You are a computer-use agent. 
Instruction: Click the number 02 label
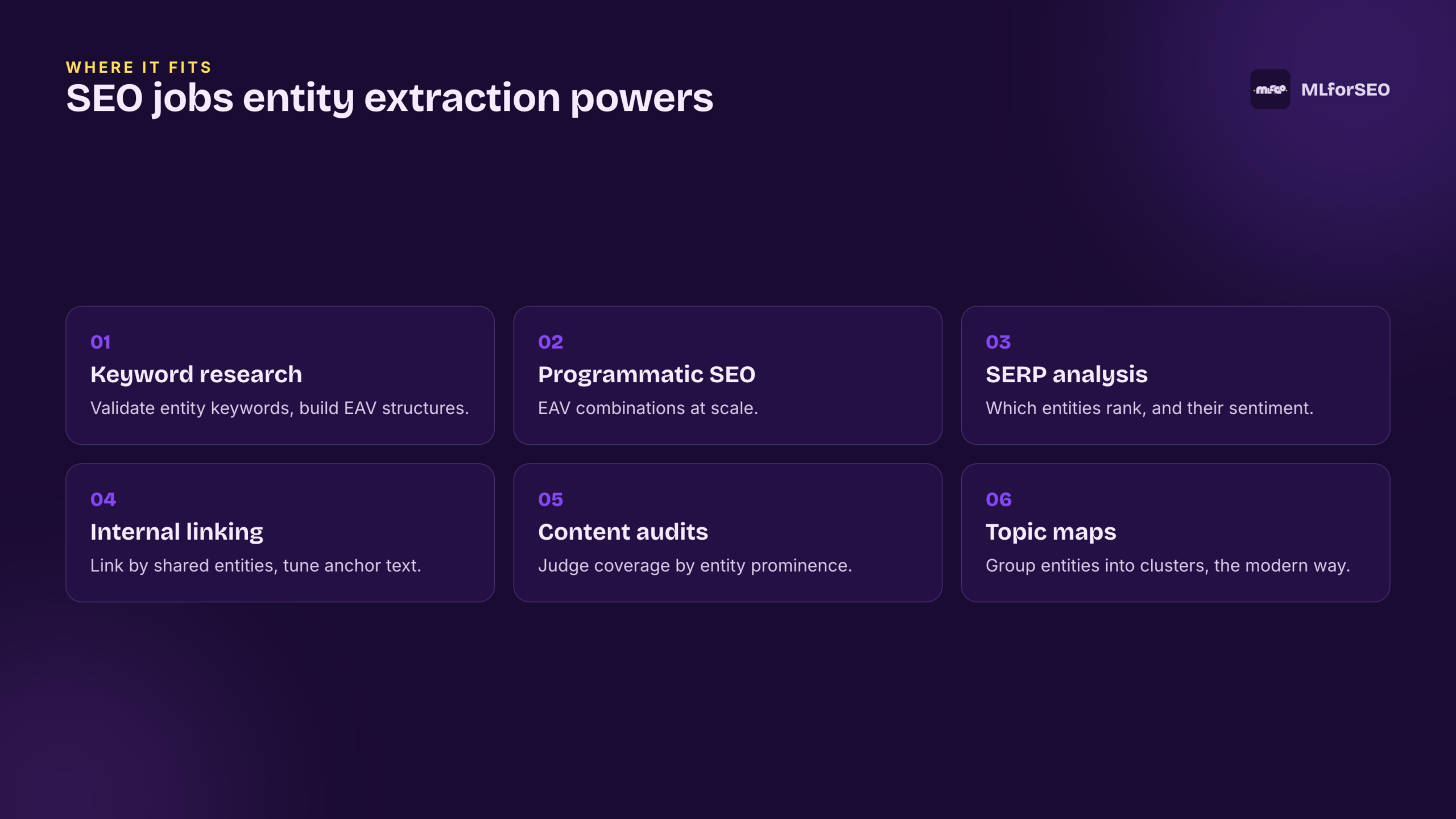551,342
